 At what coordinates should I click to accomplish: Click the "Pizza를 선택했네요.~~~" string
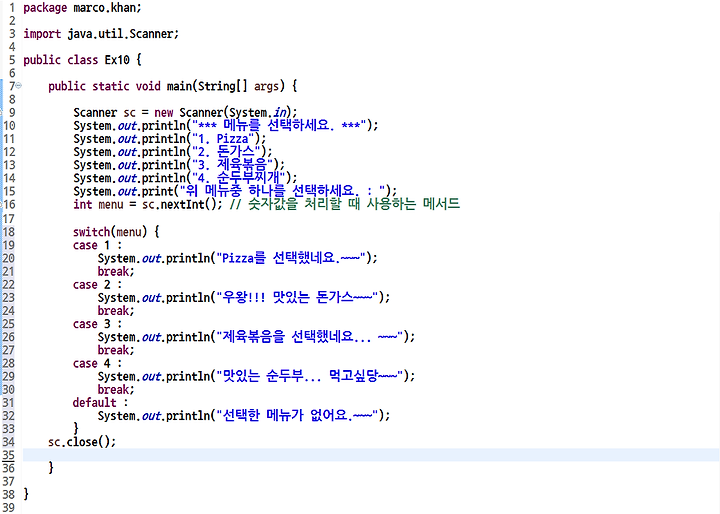(291, 258)
